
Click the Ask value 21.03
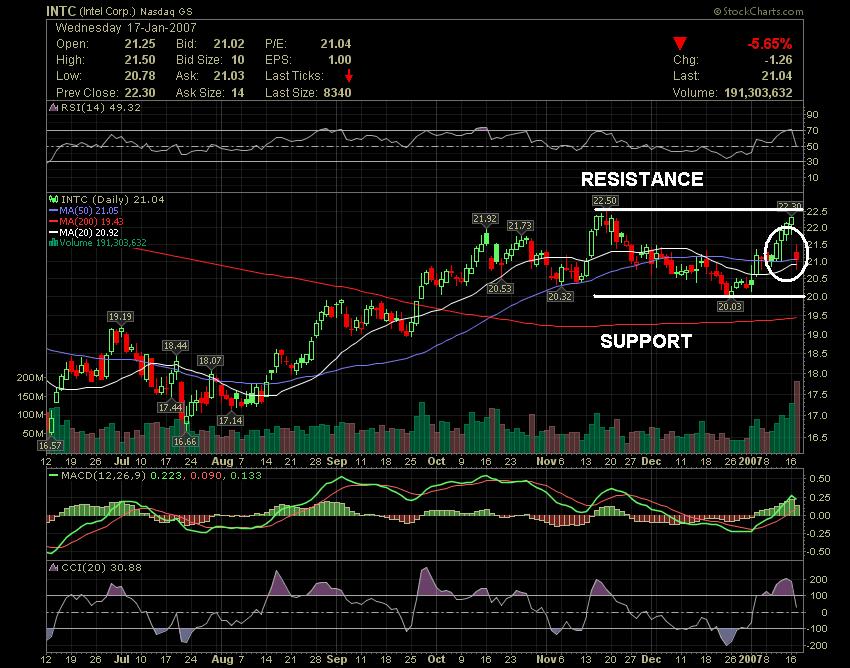(229, 76)
